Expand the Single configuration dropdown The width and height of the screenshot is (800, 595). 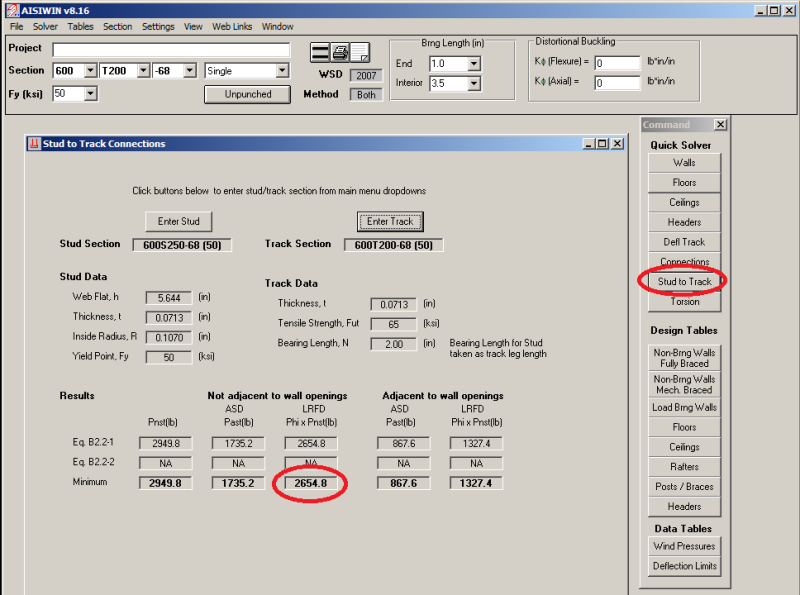(282, 70)
